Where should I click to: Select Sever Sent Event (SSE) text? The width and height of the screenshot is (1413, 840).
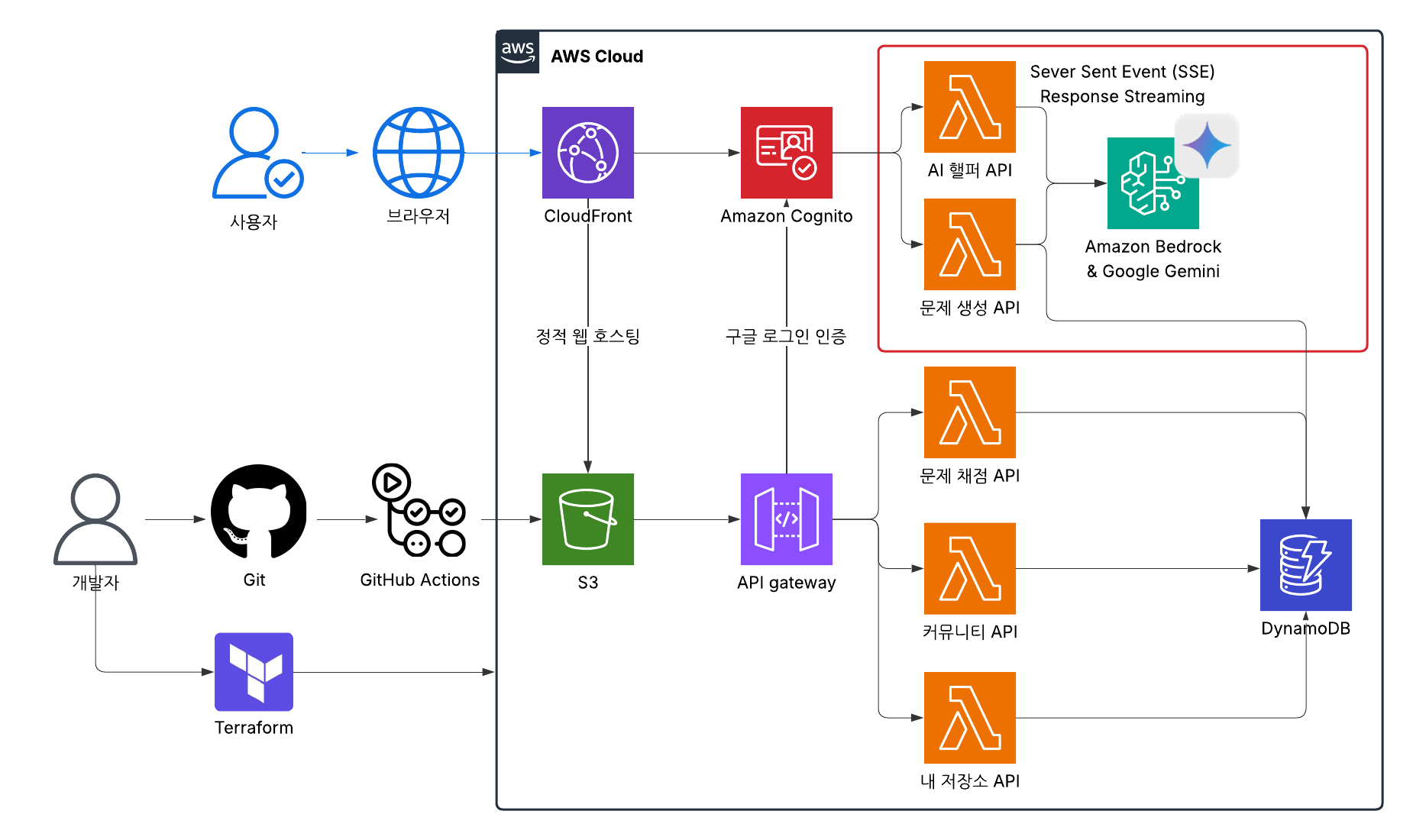[1122, 72]
